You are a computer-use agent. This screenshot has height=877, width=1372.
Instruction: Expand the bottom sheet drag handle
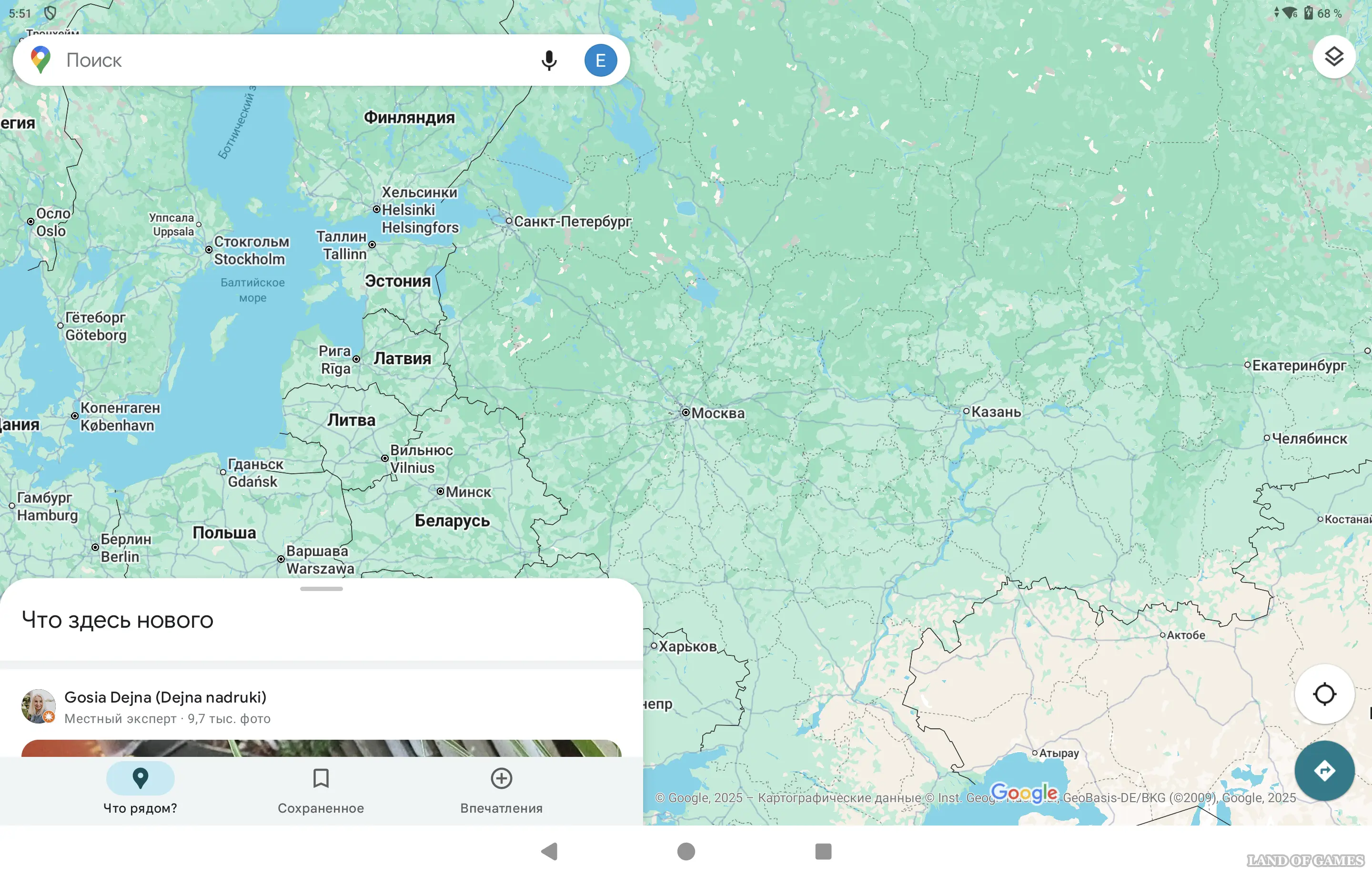(x=322, y=589)
